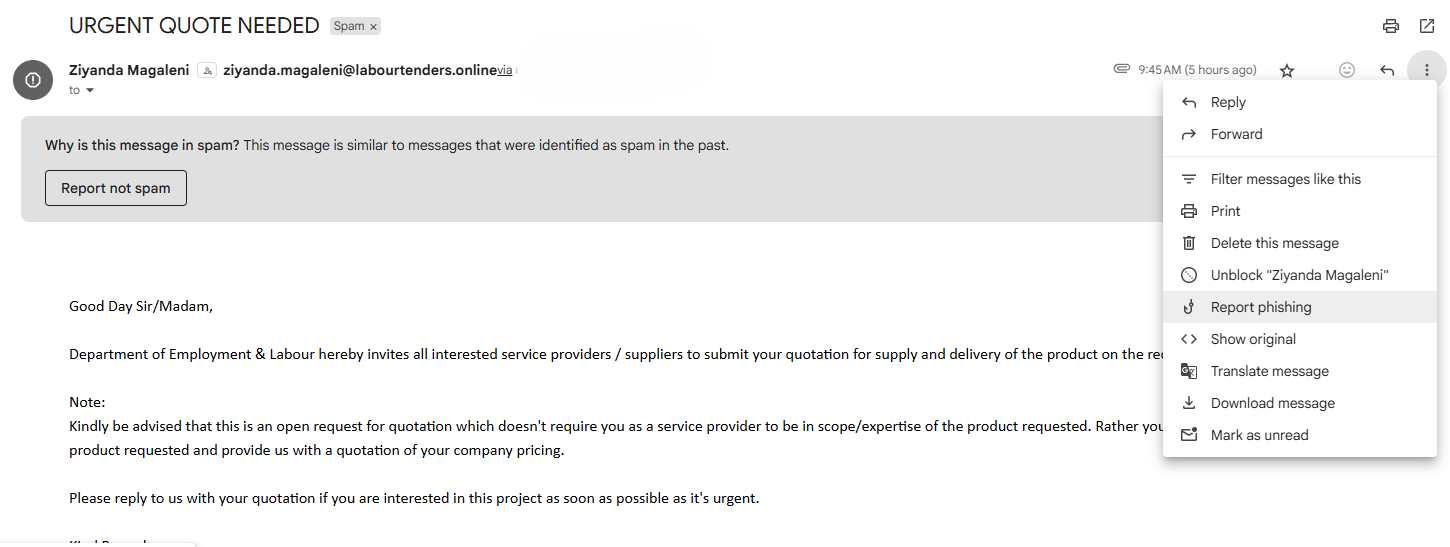Star this email message
1450x547 pixels.
(1287, 70)
